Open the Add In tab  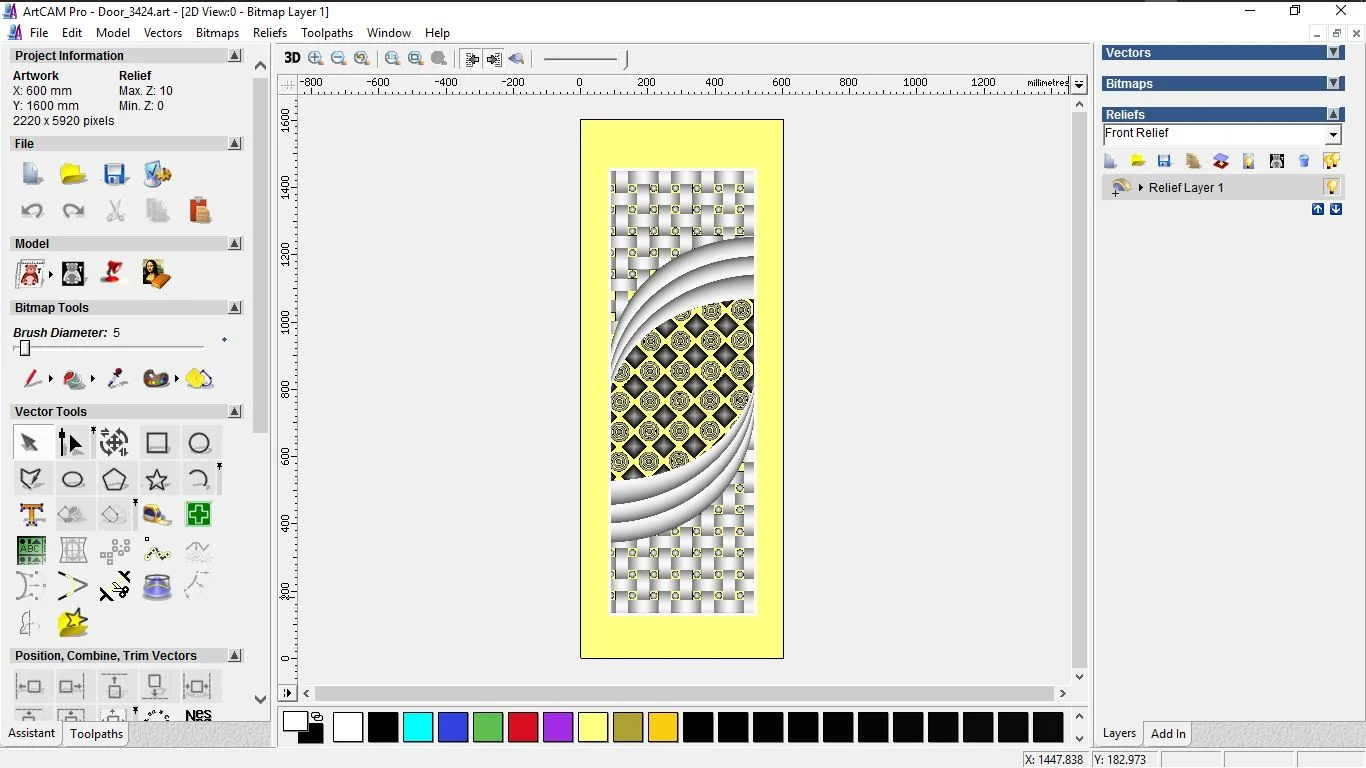tap(1168, 734)
